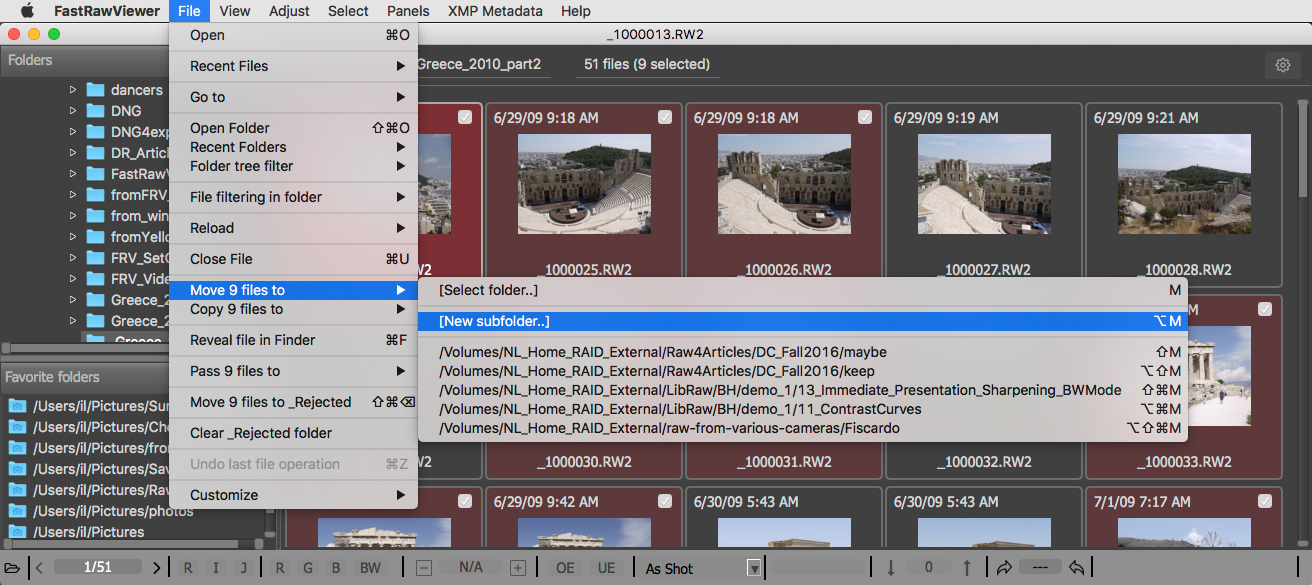This screenshot has height=585, width=1312.
Task: Decrease rating with the down arrow
Action: pos(890,568)
